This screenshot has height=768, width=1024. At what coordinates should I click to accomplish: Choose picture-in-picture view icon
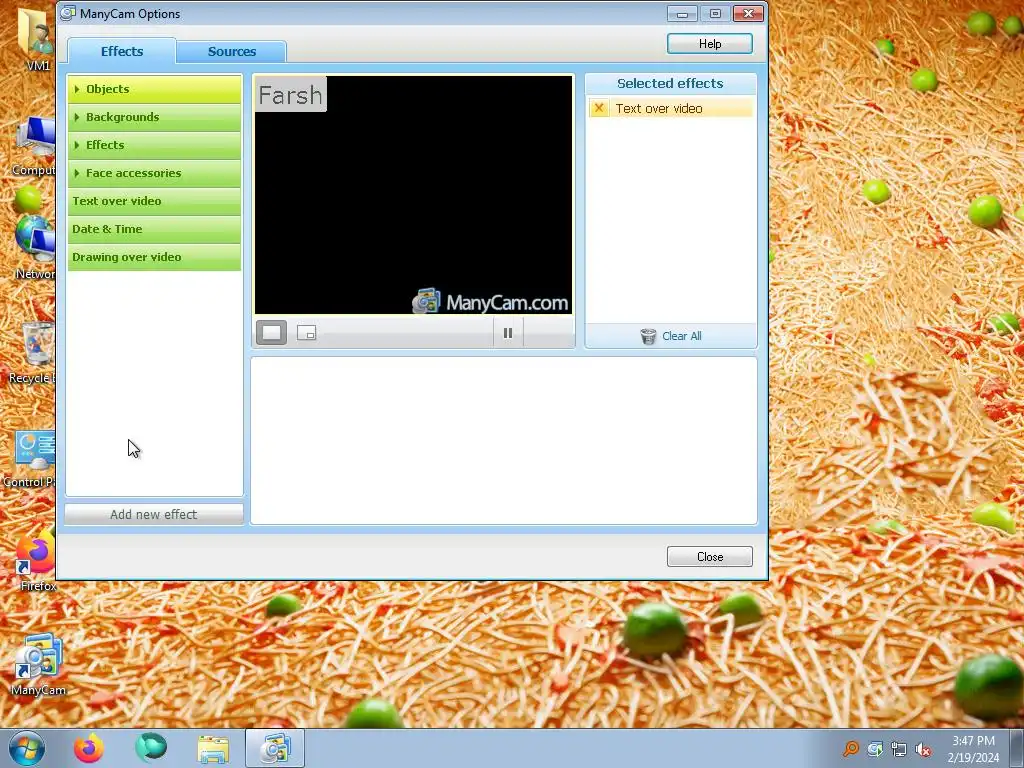click(306, 333)
